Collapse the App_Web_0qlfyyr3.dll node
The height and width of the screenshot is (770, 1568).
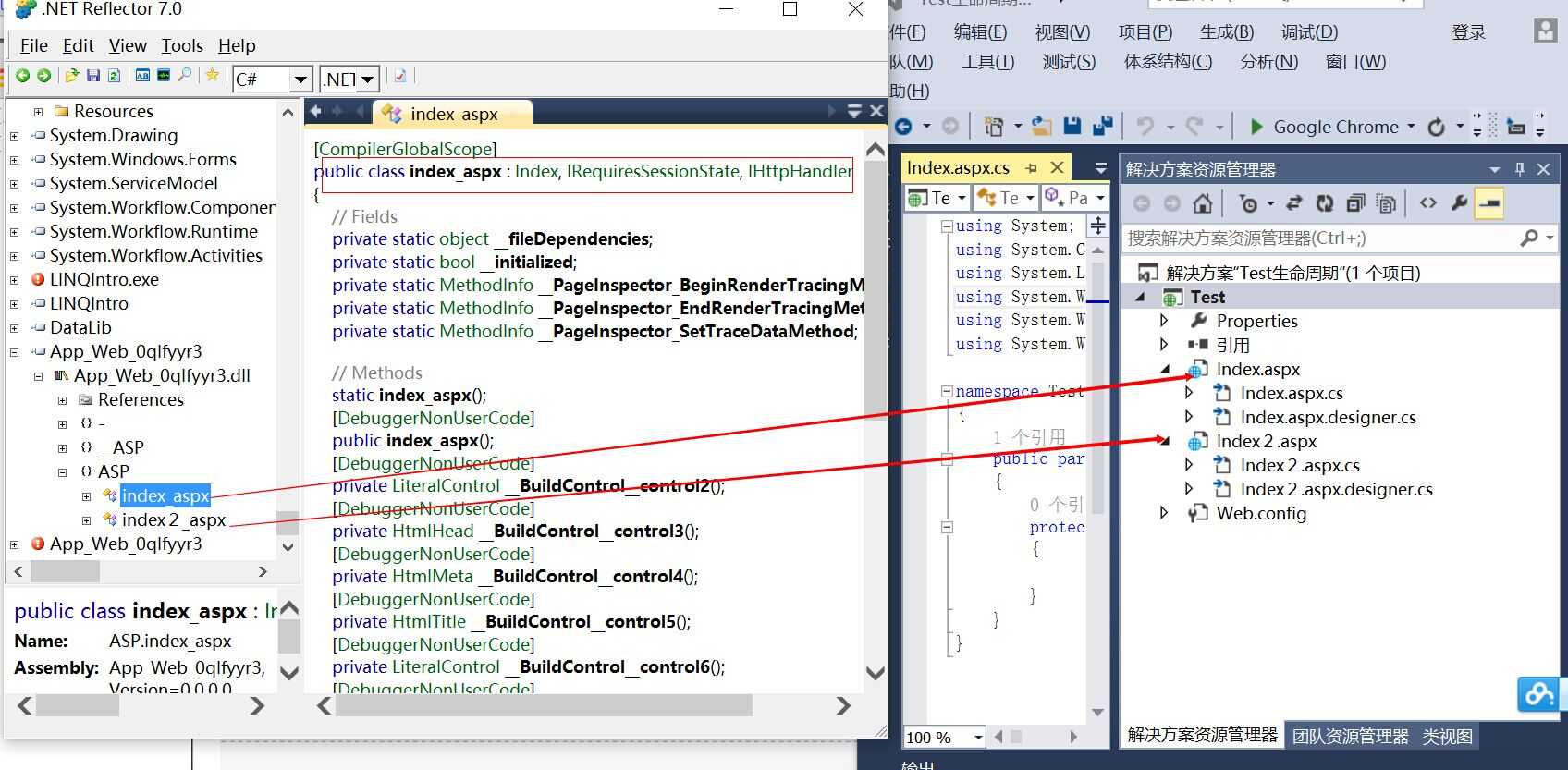coord(38,375)
